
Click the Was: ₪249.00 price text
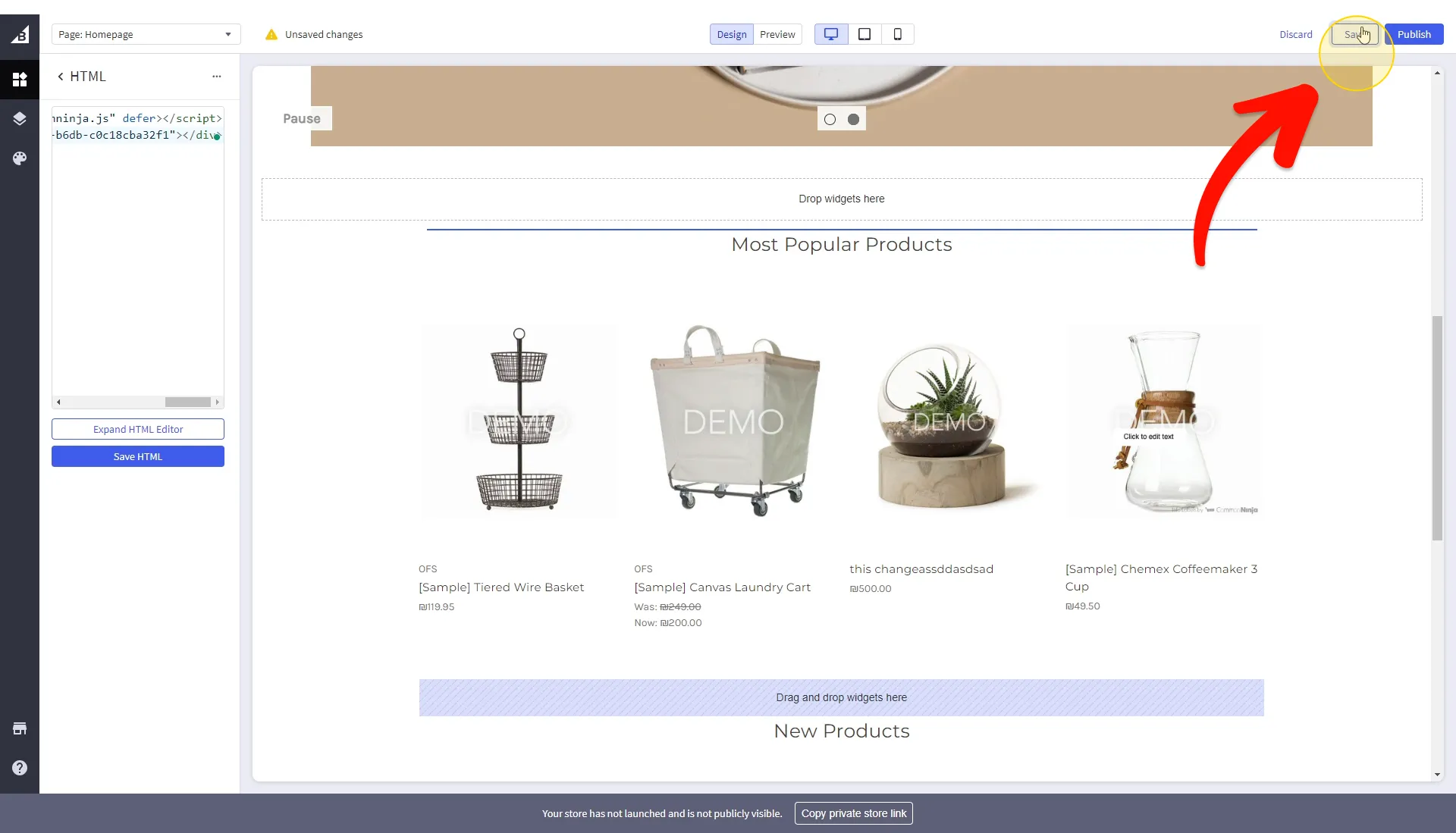point(667,607)
